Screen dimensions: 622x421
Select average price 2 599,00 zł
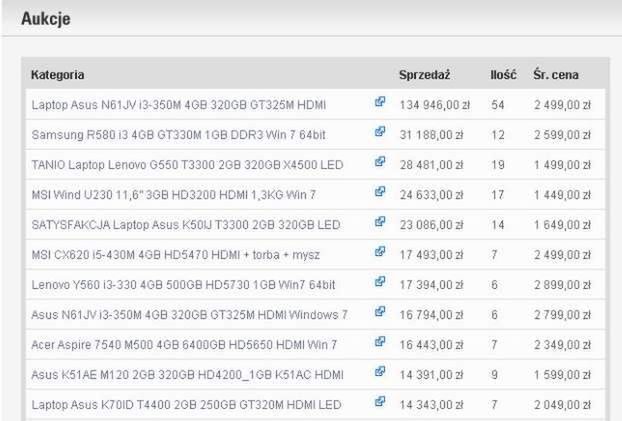[562, 135]
